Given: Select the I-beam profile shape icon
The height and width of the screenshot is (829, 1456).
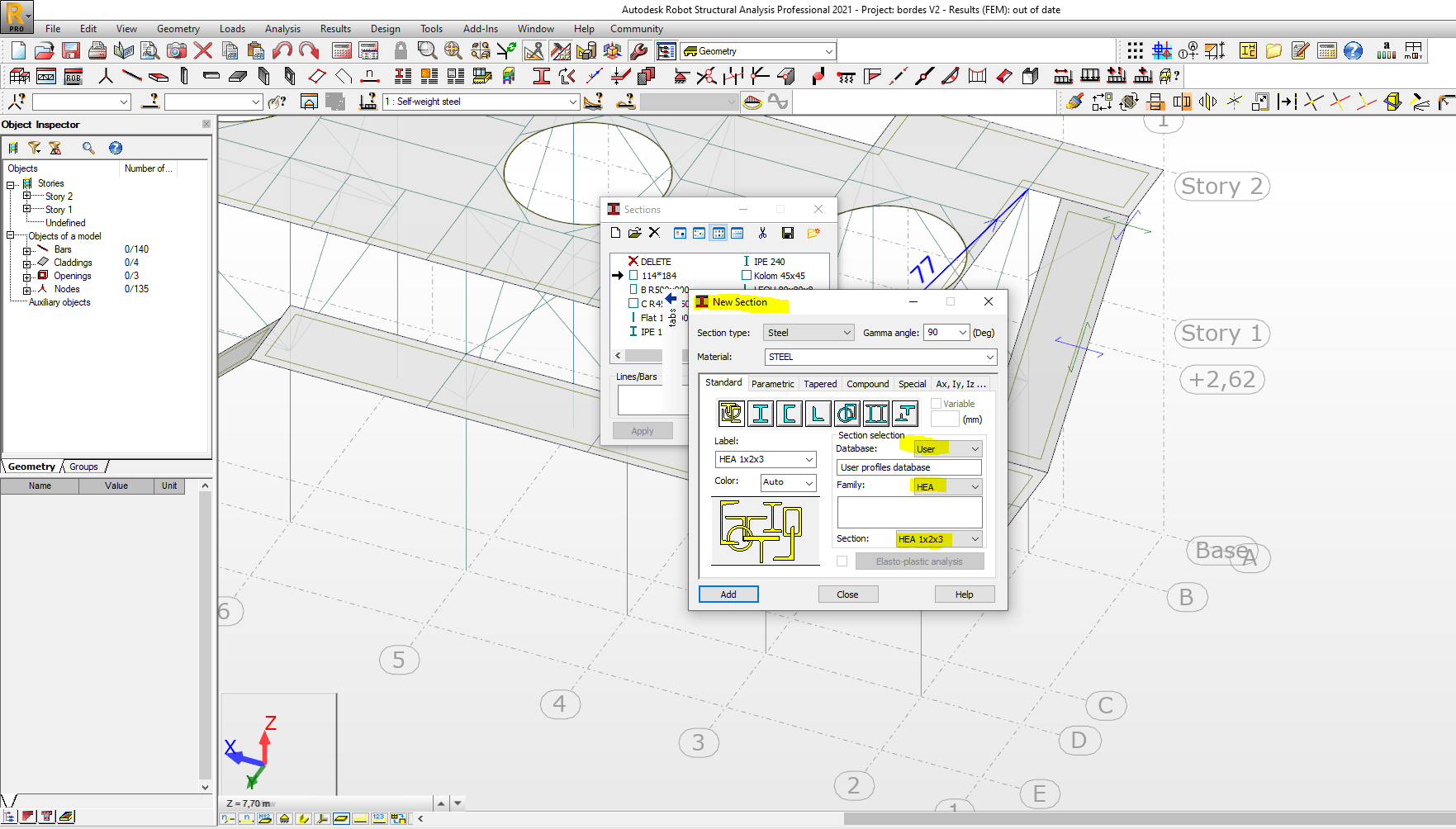Looking at the screenshot, I should (x=760, y=413).
